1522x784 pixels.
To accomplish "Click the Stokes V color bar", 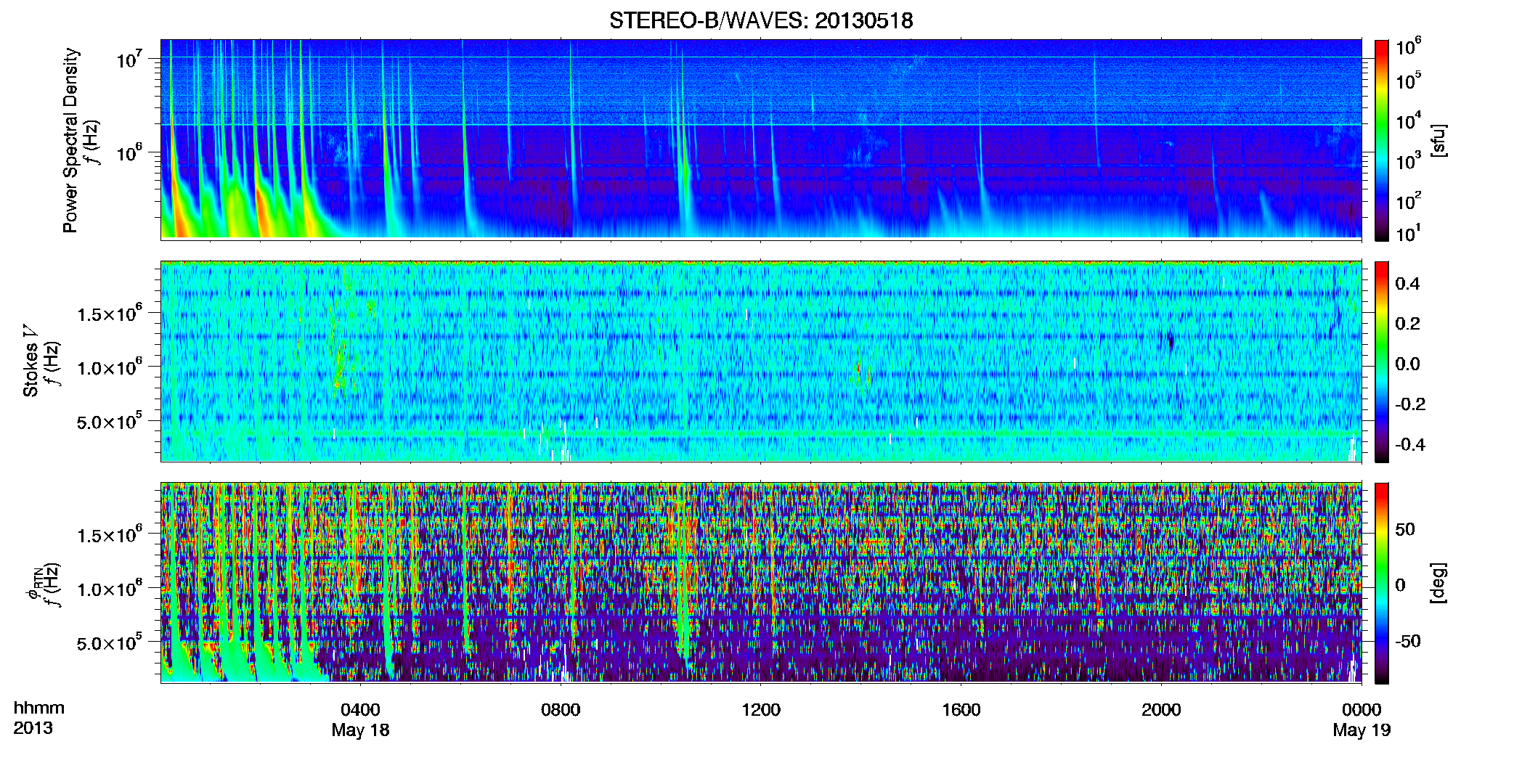I will coord(1382,362).
